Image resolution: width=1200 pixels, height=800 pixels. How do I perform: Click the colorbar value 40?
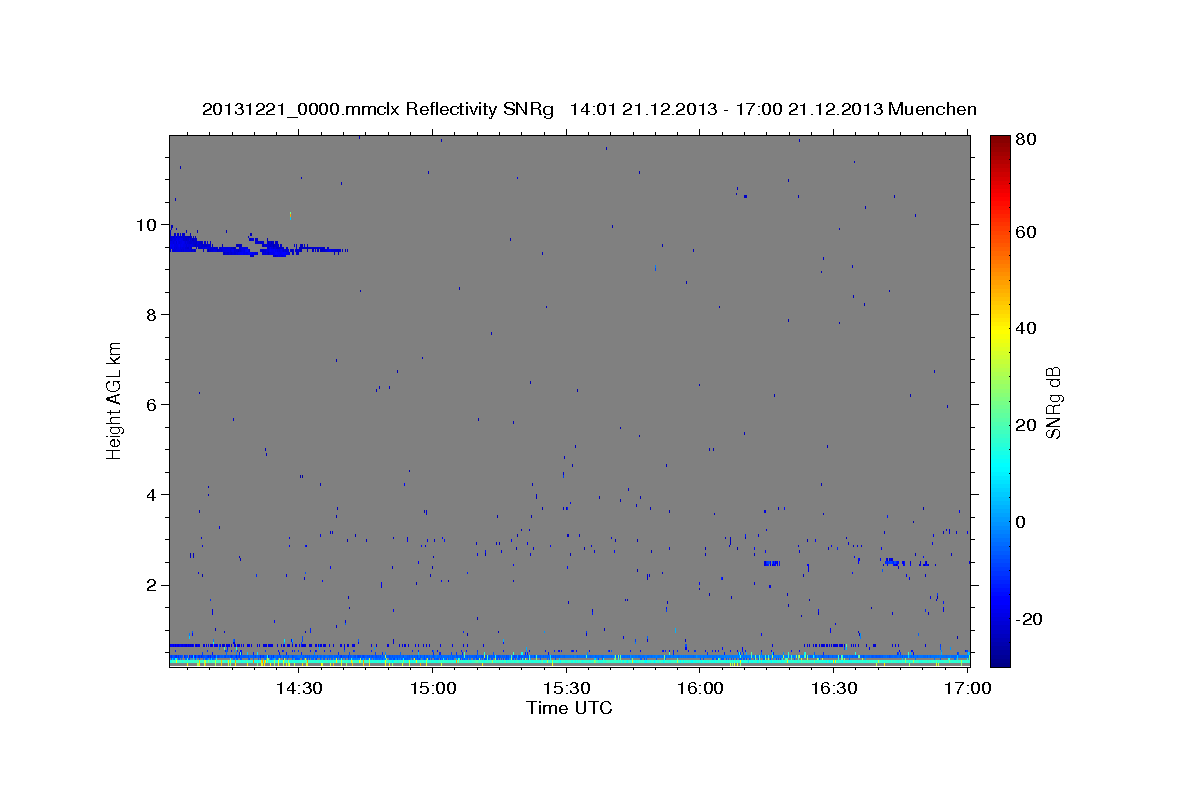click(1025, 328)
